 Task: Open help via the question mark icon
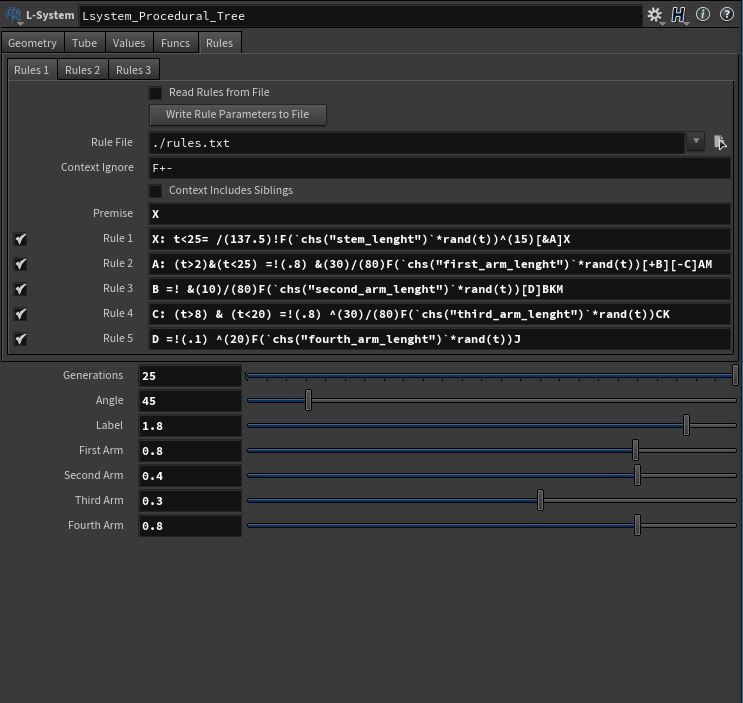pos(727,15)
